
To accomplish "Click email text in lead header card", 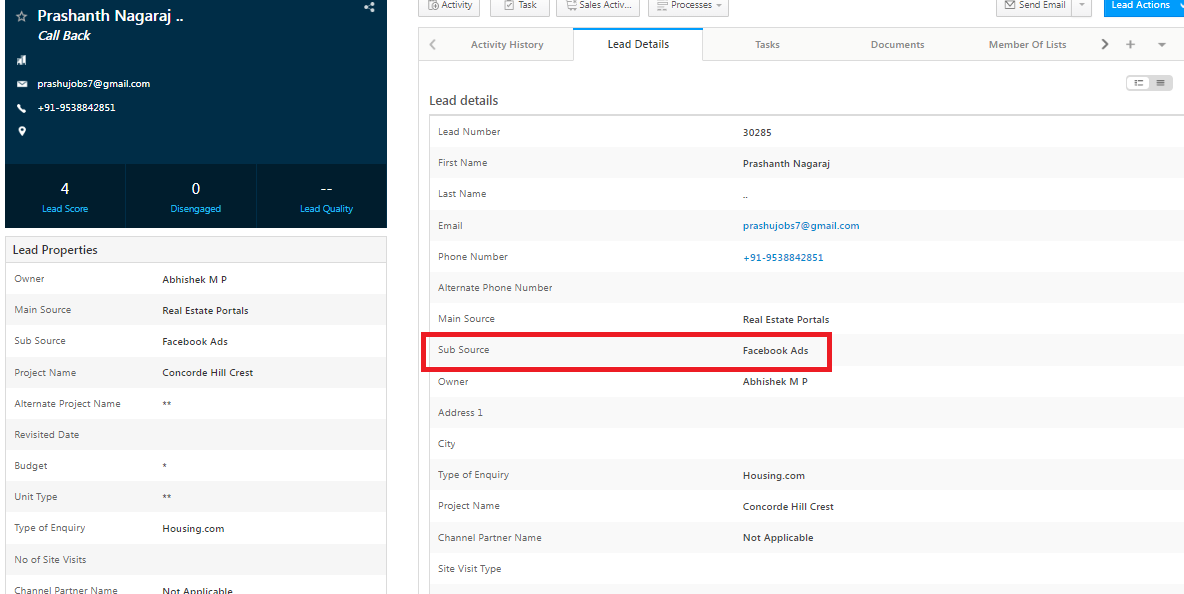I will [94, 84].
